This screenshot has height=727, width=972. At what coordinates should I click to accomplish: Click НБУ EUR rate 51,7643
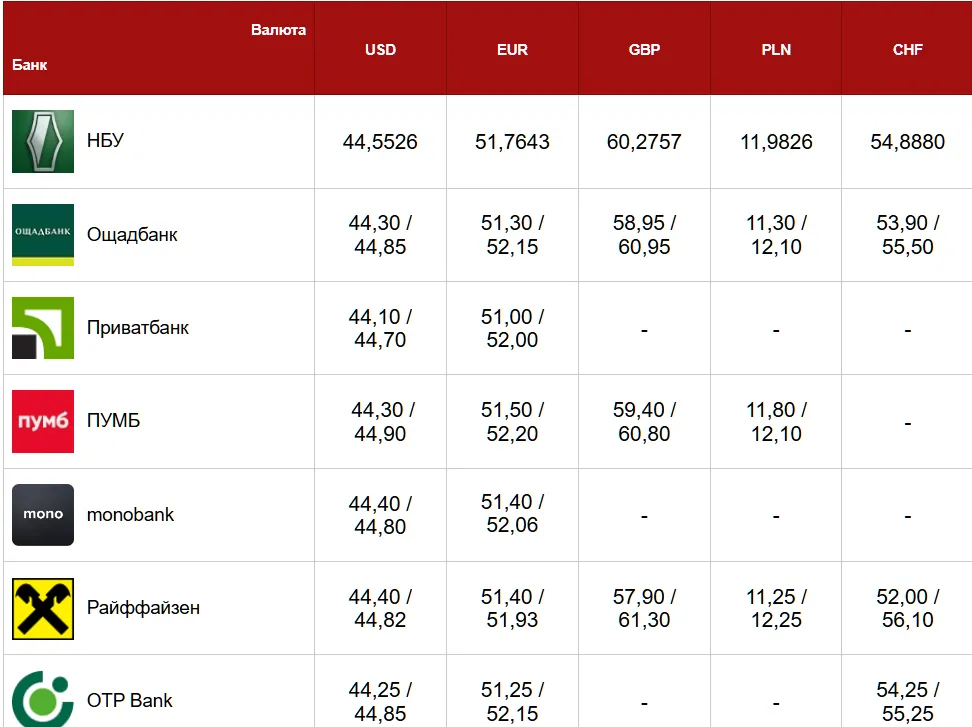[x=512, y=142]
